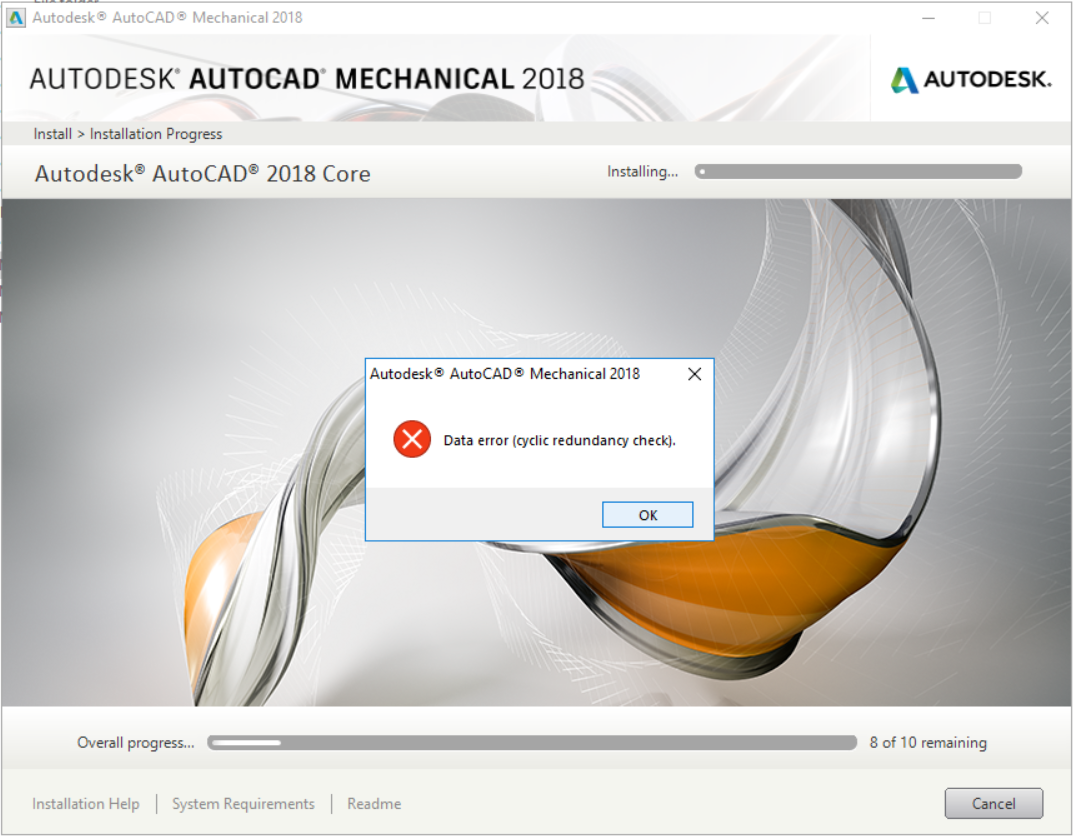
Task: Click the Install breadcrumb
Action: [52, 134]
